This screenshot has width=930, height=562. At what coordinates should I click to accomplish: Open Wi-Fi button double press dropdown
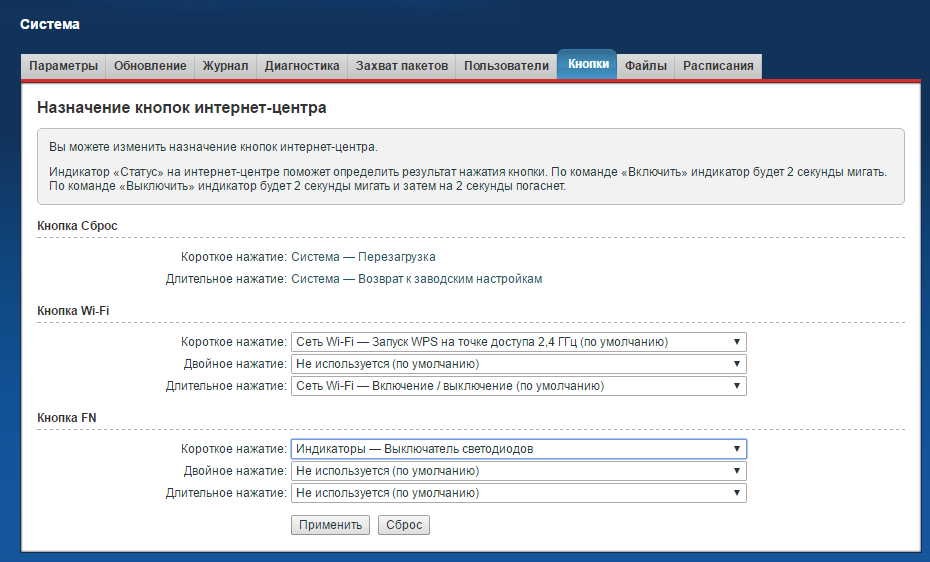tap(518, 364)
